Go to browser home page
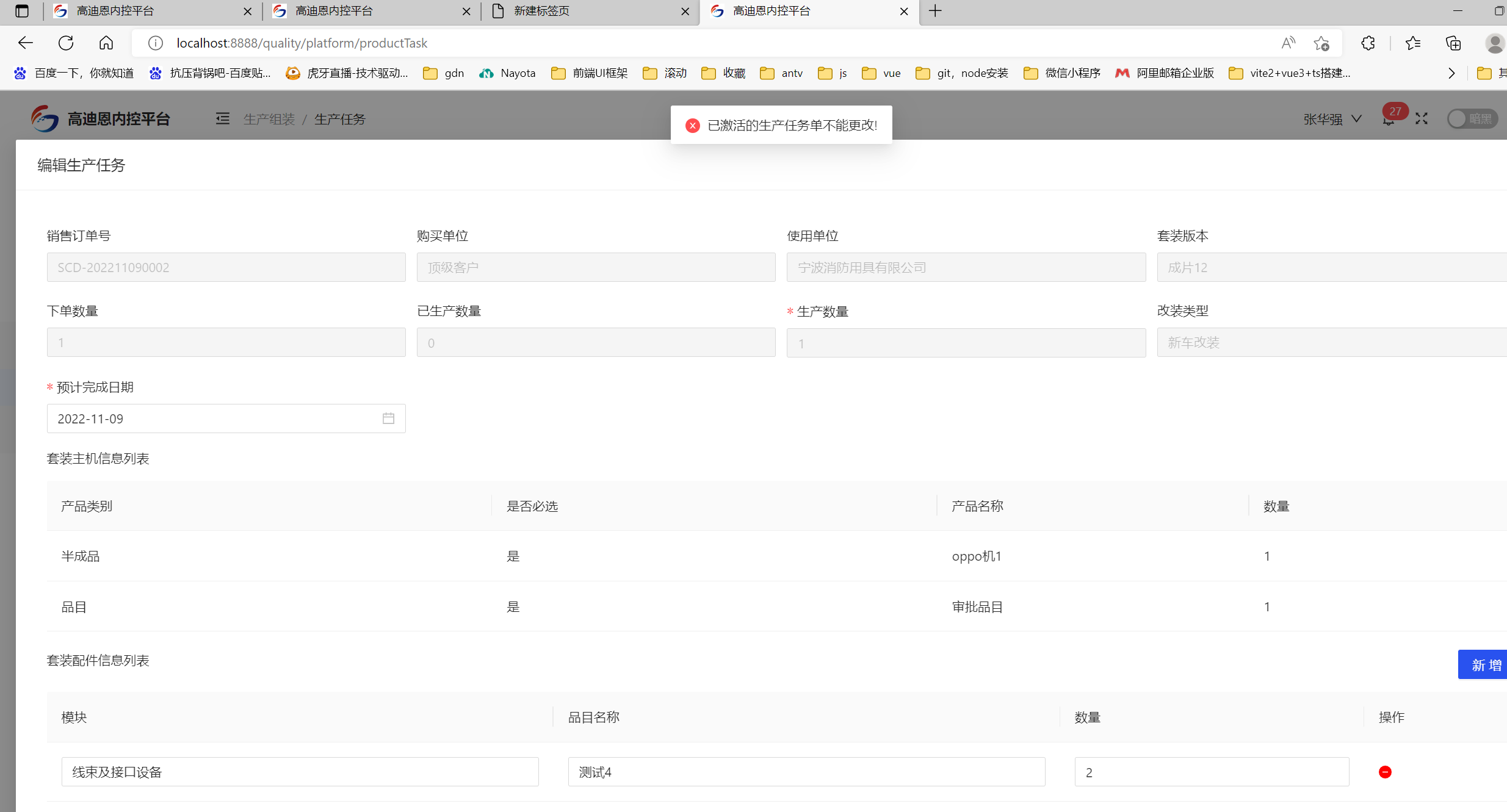Screen dimensions: 1507x812 click(106, 43)
